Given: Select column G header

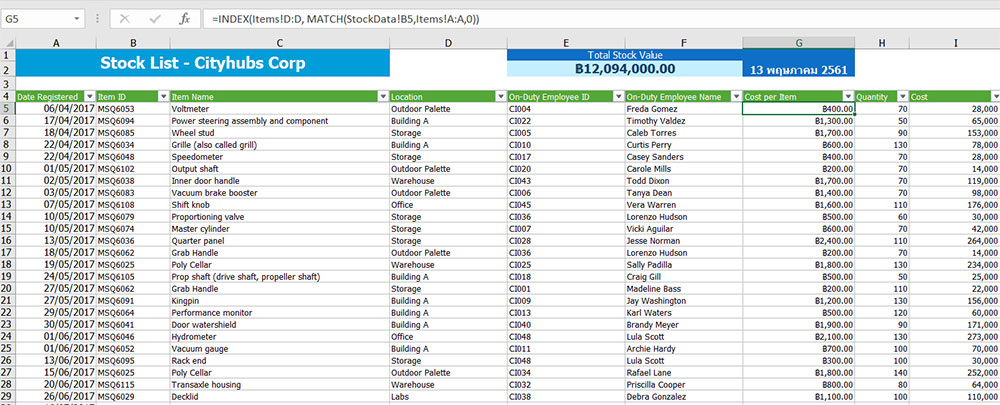Looking at the screenshot, I should [798, 43].
